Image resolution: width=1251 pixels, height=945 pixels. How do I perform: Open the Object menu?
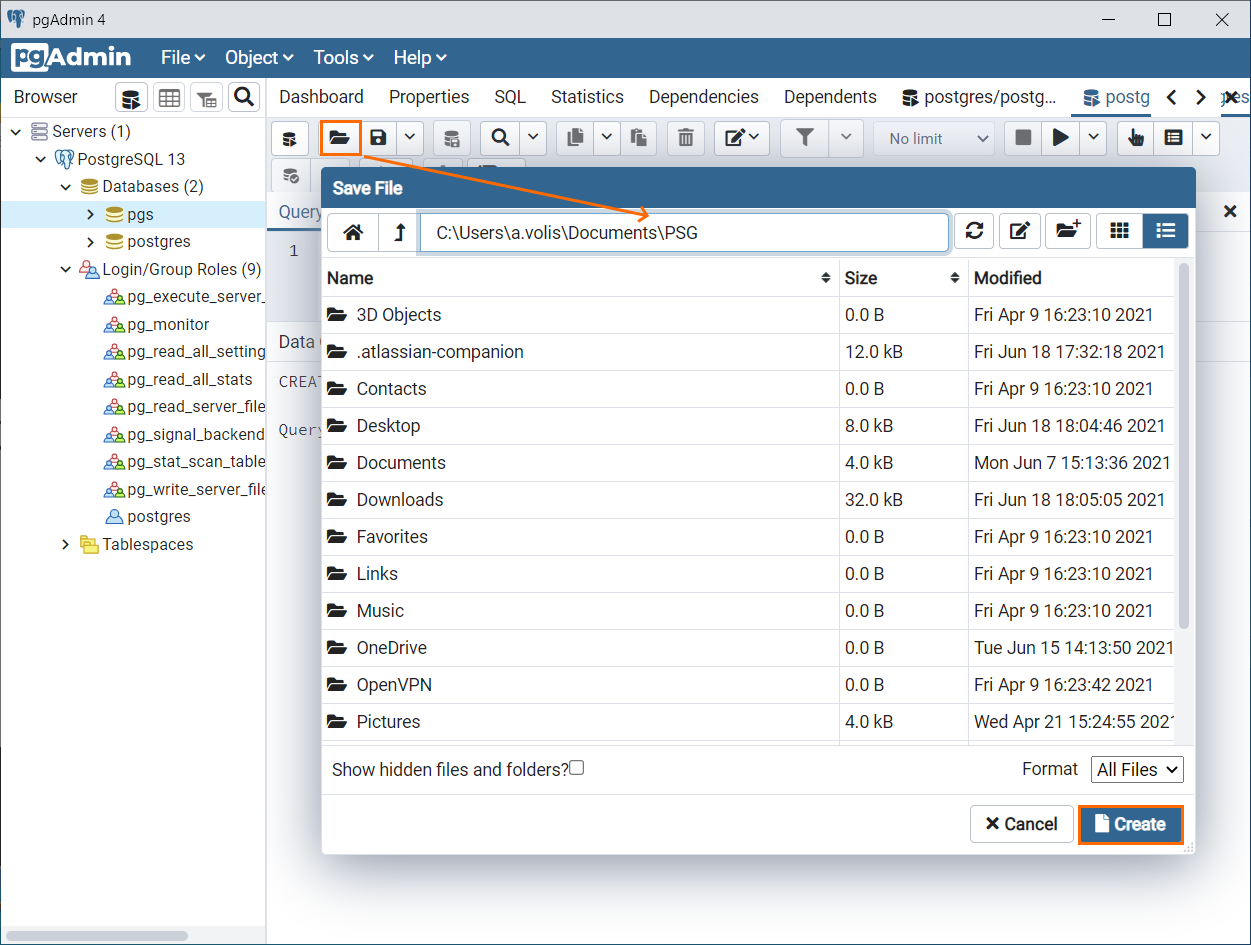(x=259, y=58)
